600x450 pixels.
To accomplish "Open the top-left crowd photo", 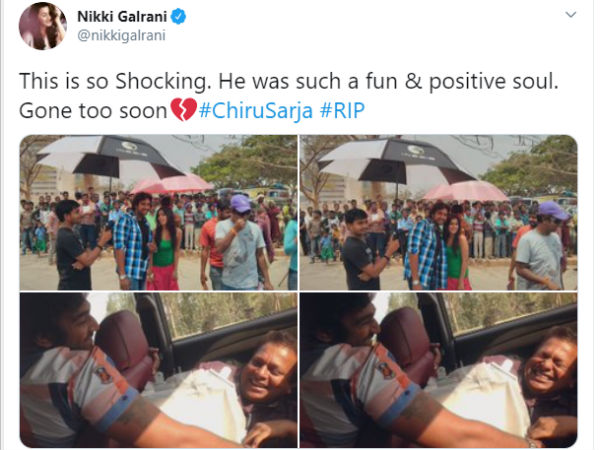I will (158, 212).
